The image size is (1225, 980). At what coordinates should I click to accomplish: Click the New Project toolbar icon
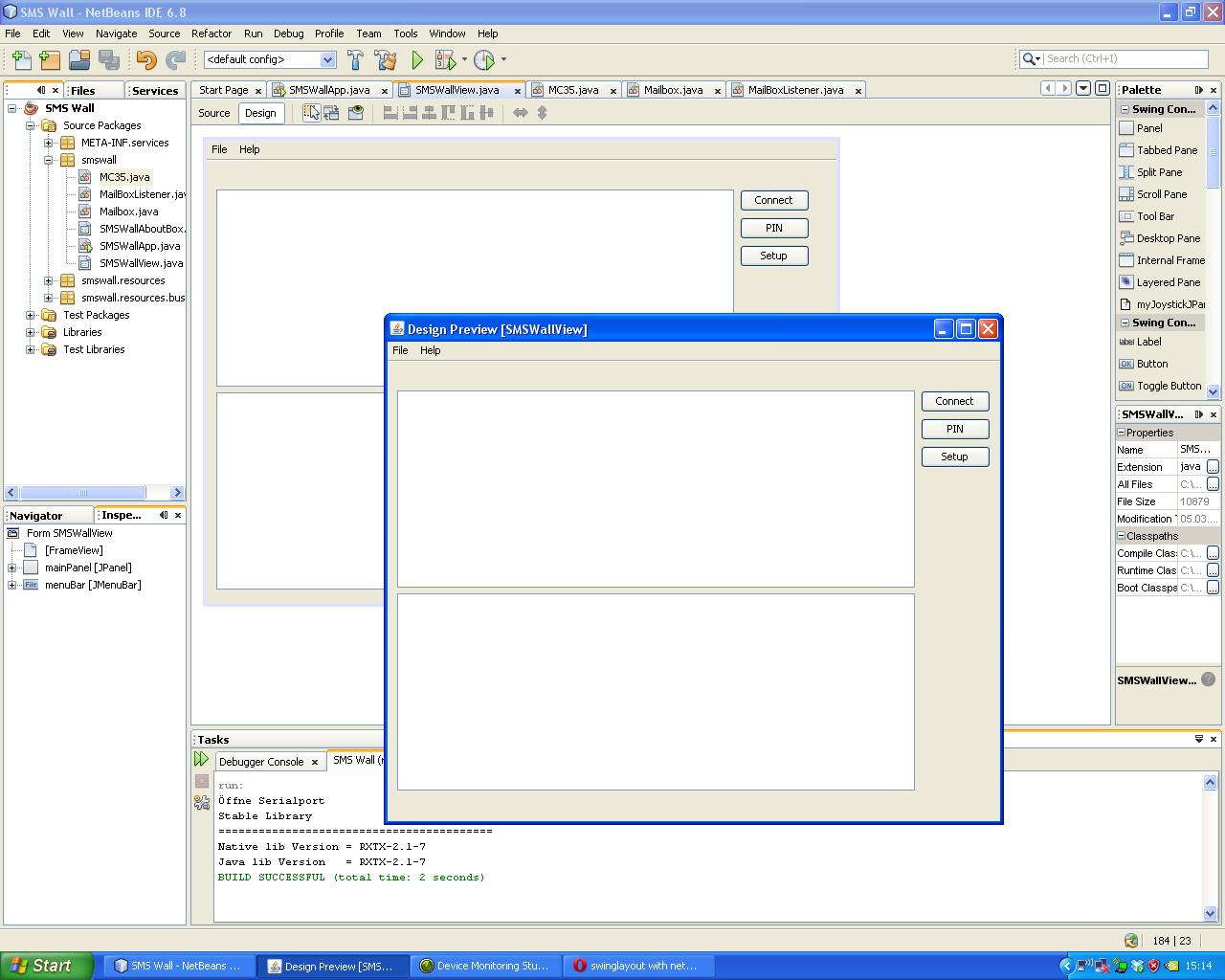[50, 59]
